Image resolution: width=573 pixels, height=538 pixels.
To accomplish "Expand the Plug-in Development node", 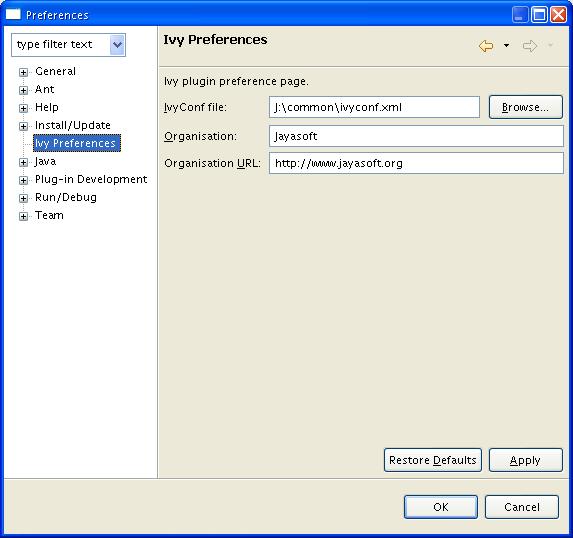I will point(23,180).
